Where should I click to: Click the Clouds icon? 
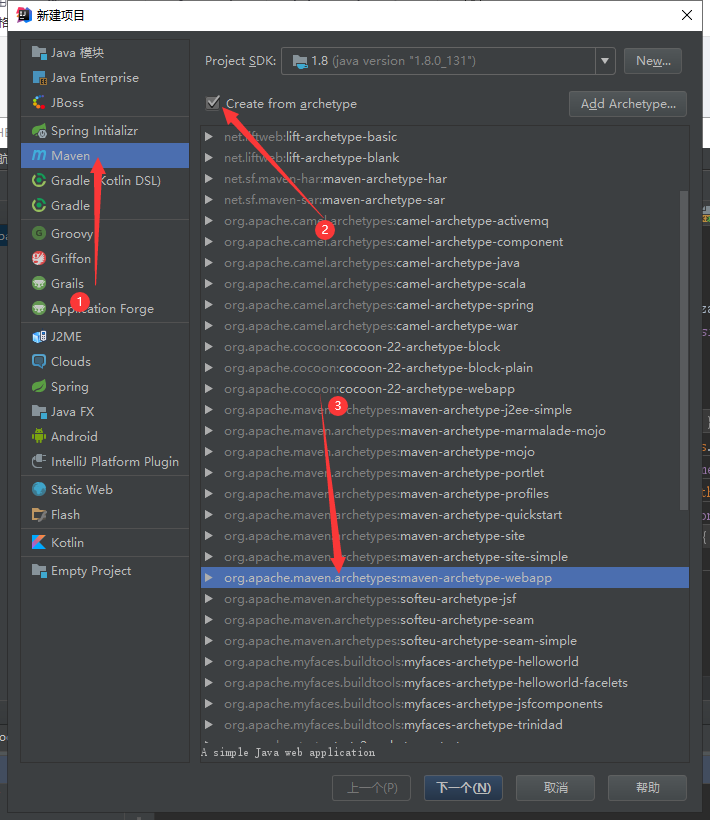pyautogui.click(x=39, y=361)
